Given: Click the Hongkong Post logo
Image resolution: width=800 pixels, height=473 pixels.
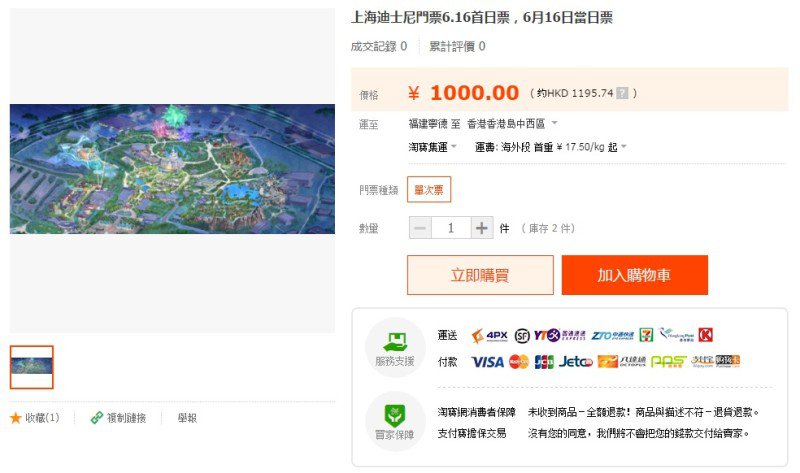Looking at the screenshot, I should tap(677, 335).
